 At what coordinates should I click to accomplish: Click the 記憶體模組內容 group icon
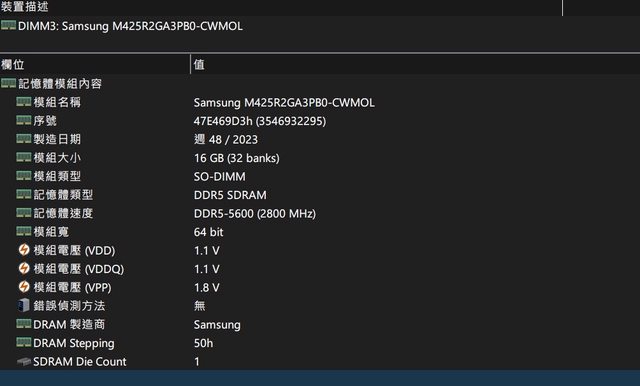coord(8,83)
